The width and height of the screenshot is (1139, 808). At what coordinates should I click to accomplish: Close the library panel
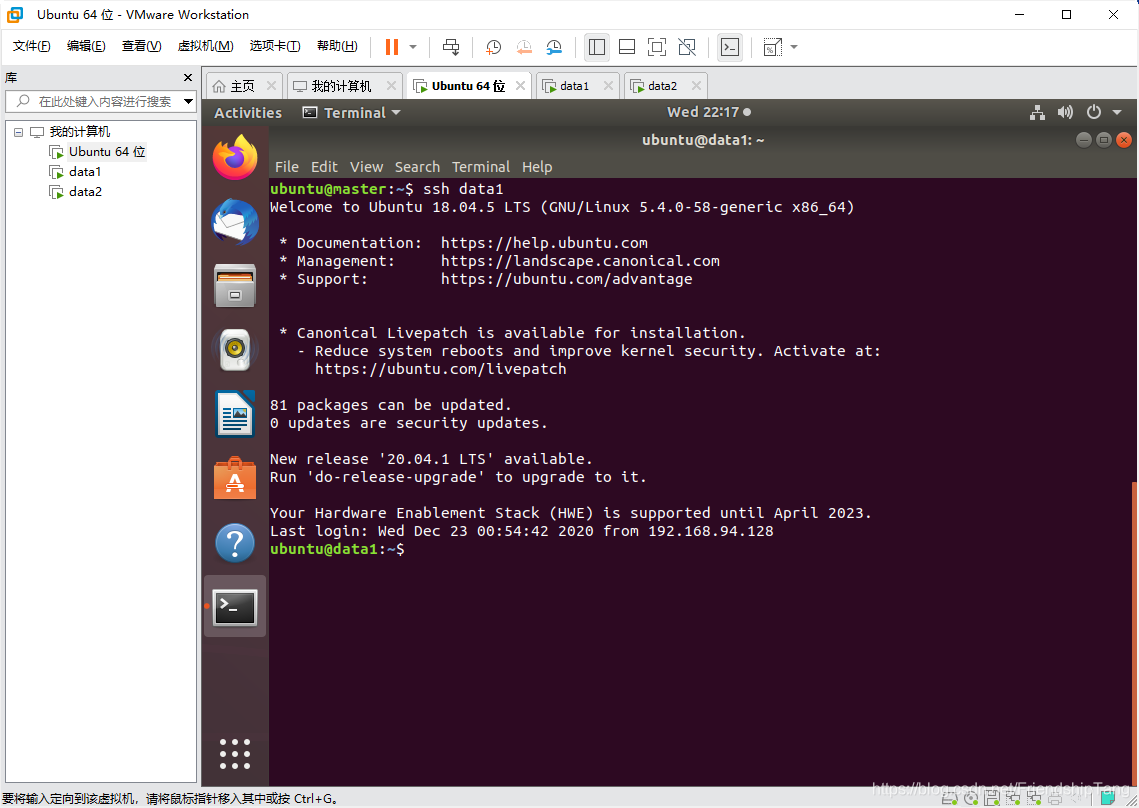(x=188, y=78)
